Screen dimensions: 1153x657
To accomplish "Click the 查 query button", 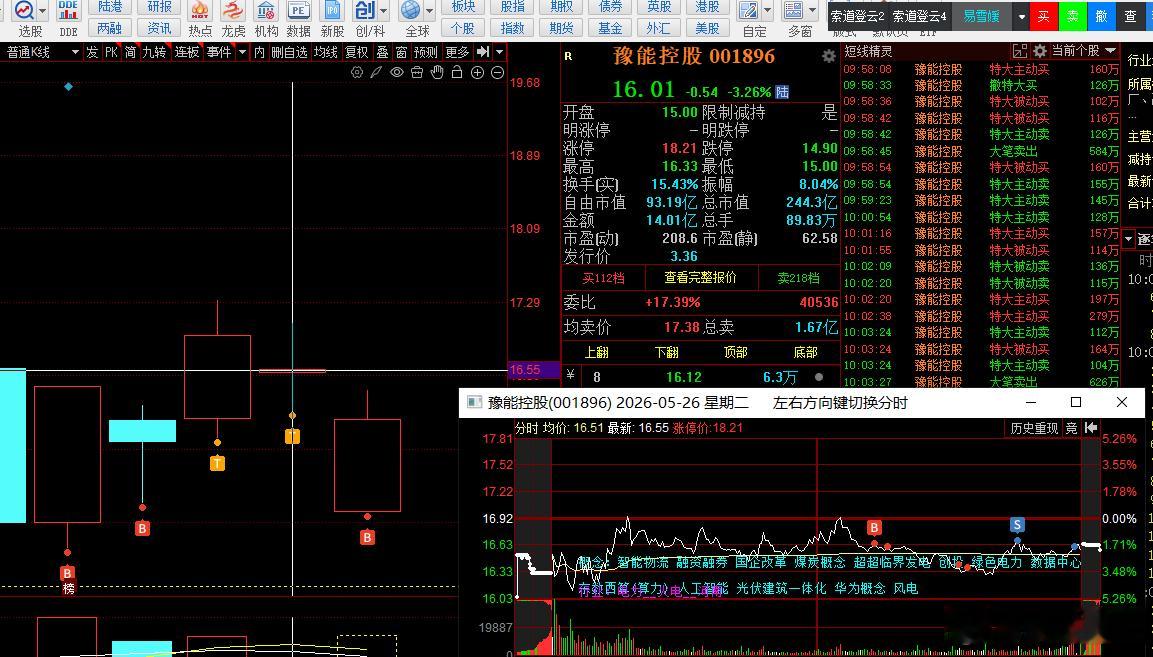I will pyautogui.click(x=1131, y=16).
